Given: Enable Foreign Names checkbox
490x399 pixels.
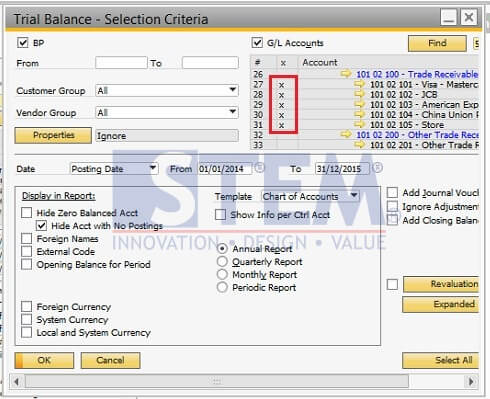Looking at the screenshot, I should coord(26,238).
